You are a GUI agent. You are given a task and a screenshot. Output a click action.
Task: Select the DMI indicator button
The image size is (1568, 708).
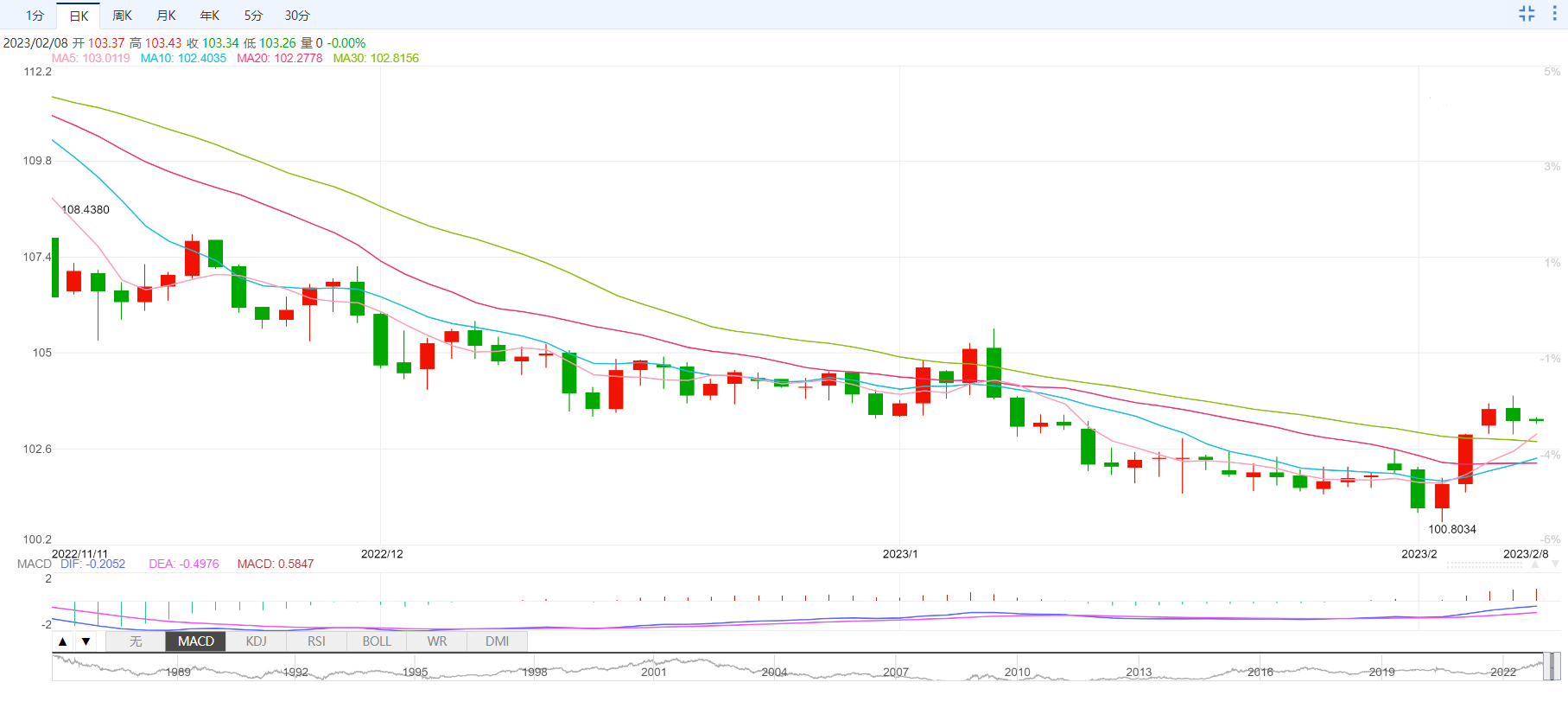[497, 641]
